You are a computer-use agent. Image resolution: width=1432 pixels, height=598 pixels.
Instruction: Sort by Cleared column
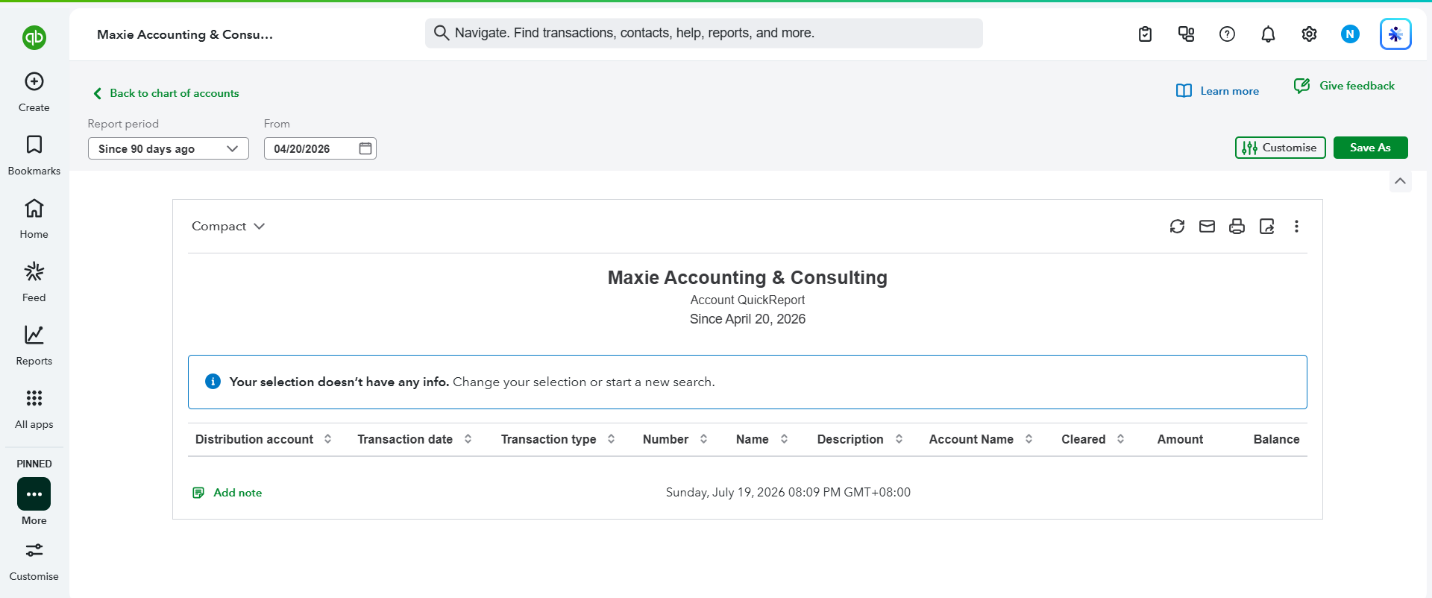(1120, 439)
